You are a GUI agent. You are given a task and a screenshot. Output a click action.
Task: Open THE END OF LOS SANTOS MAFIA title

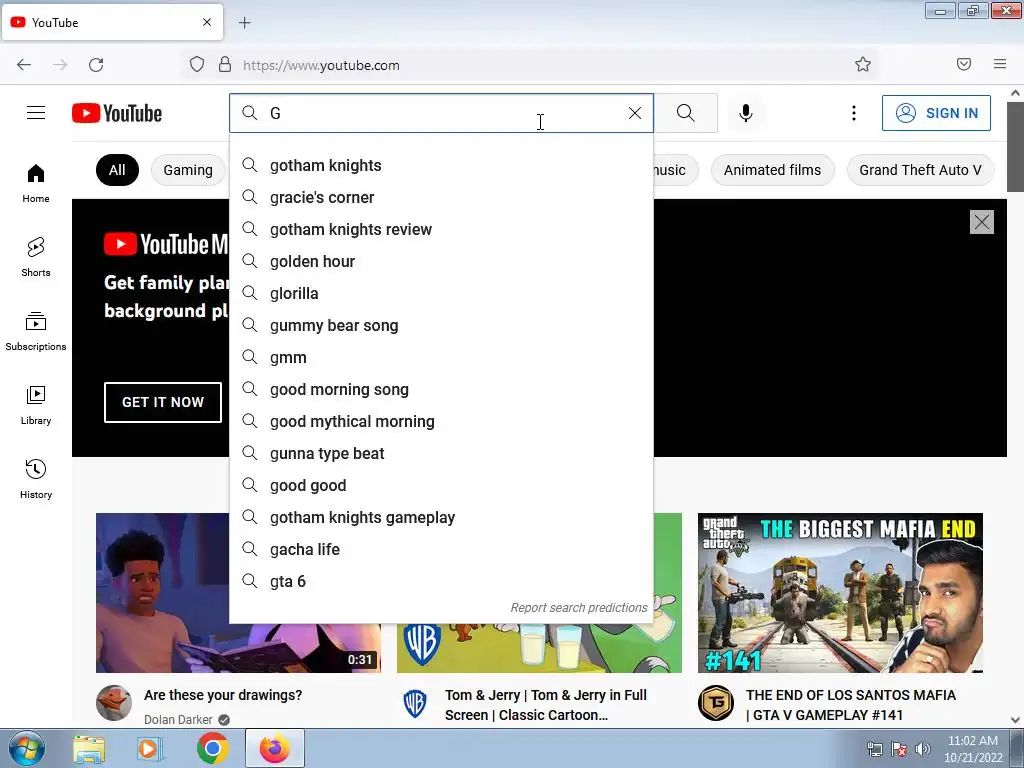click(x=851, y=705)
